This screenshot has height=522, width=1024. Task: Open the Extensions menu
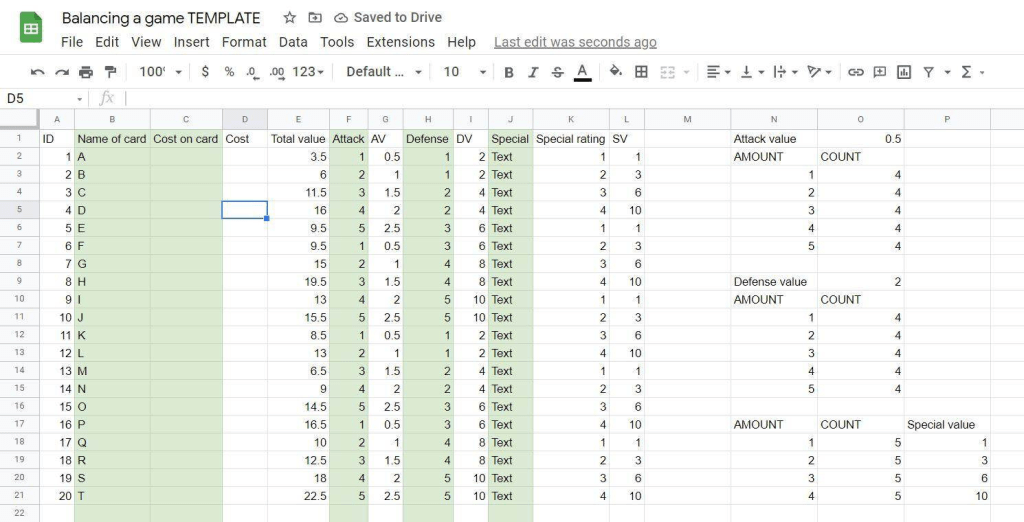pyautogui.click(x=400, y=42)
